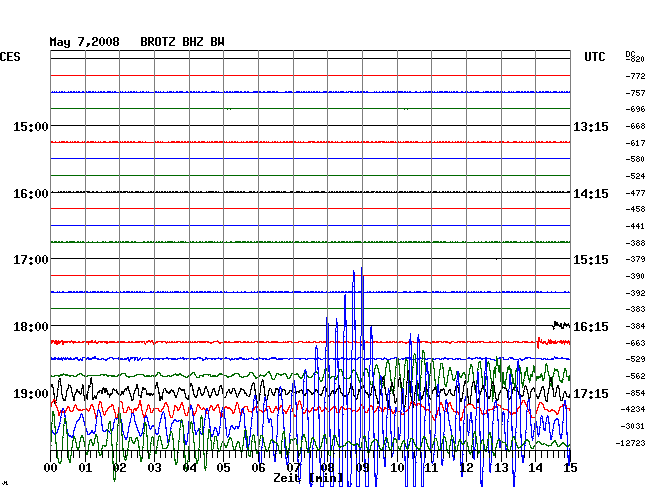650x494 pixels.
Task: Click the 16:15 UTC time label
Action: (591, 327)
